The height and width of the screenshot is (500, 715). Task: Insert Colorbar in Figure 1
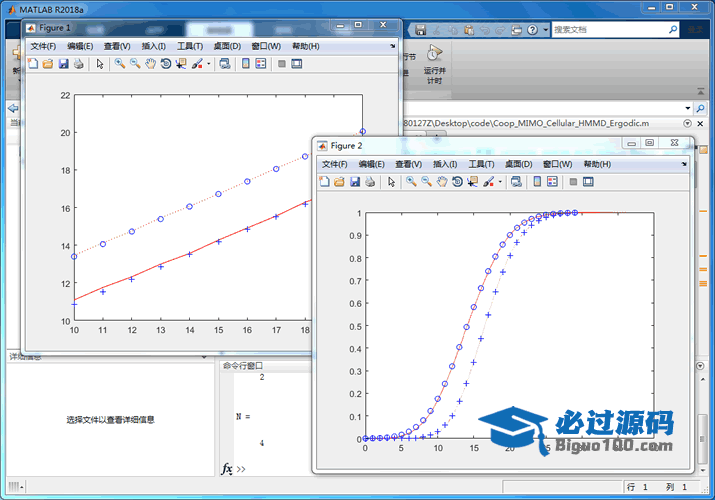coord(246,64)
